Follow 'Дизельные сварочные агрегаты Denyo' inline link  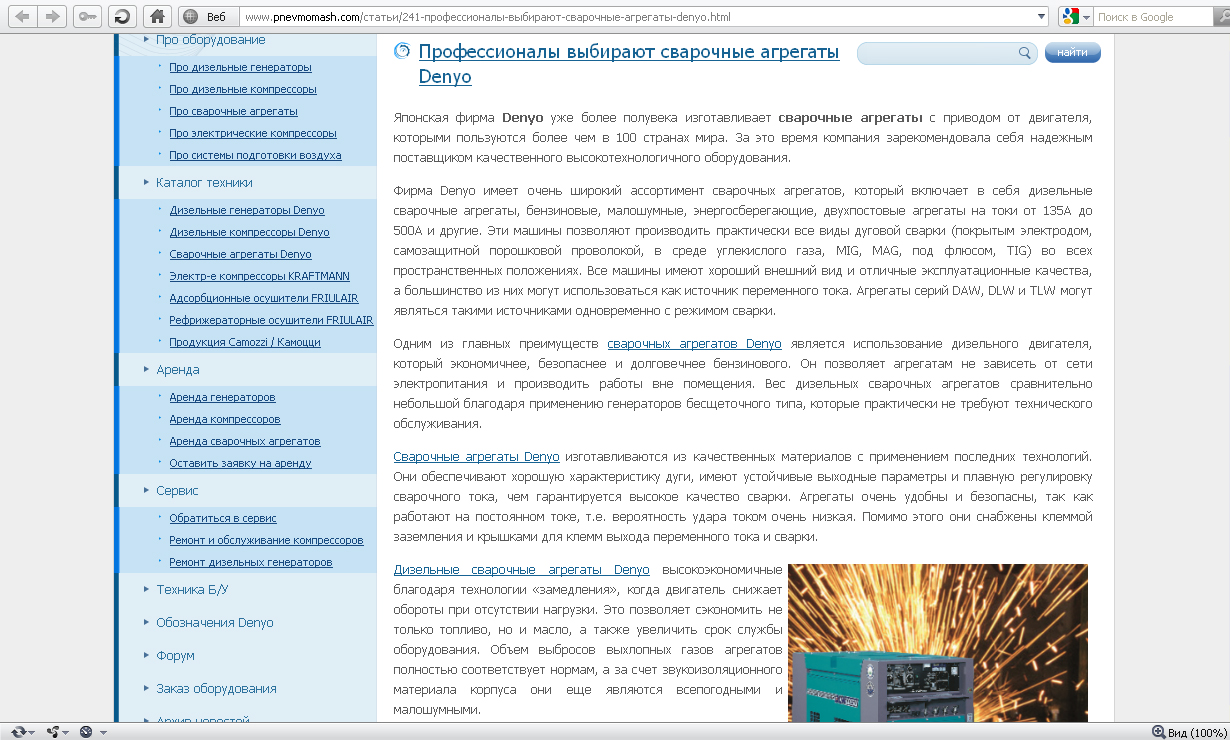pos(521,570)
